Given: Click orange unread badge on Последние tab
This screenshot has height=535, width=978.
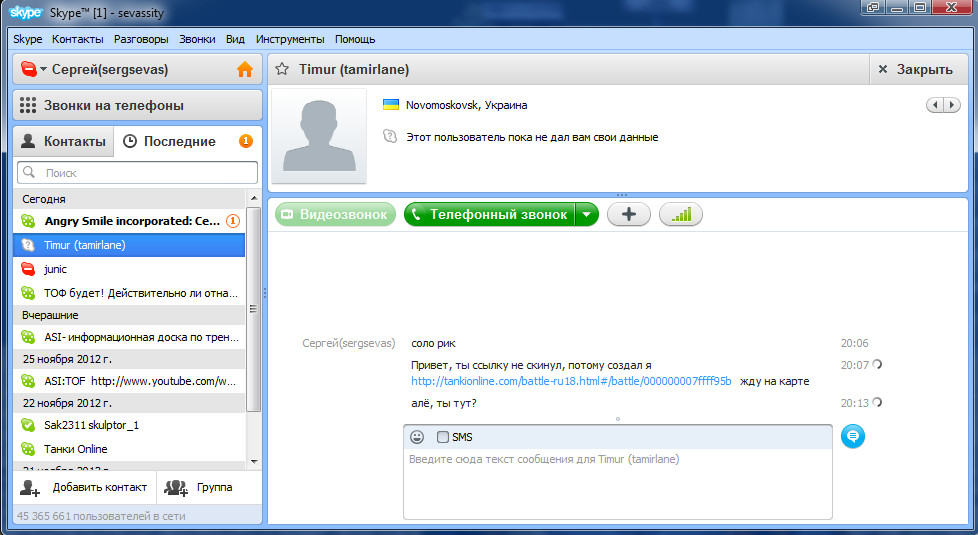Looking at the screenshot, I should point(246,141).
